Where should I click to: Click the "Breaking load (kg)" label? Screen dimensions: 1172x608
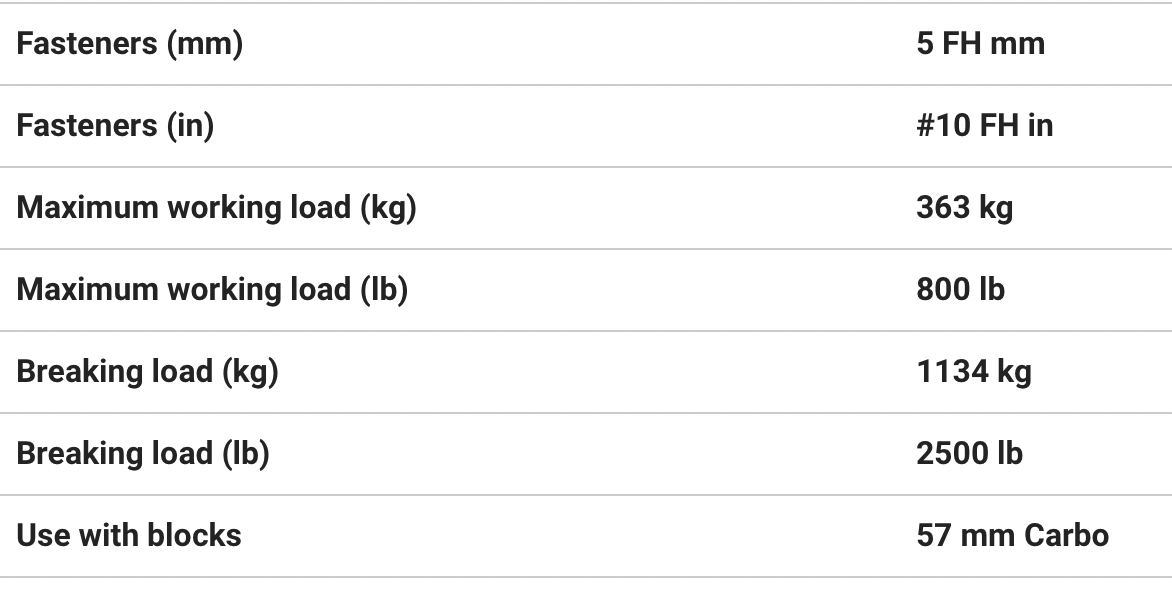pyautogui.click(x=147, y=372)
